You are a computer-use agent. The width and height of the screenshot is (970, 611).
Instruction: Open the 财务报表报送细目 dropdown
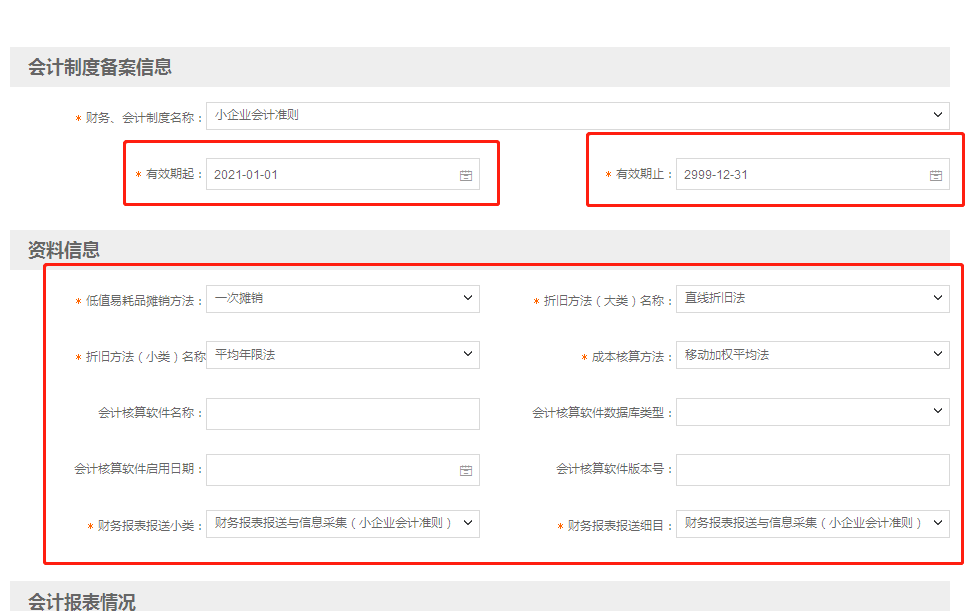[x=936, y=522]
